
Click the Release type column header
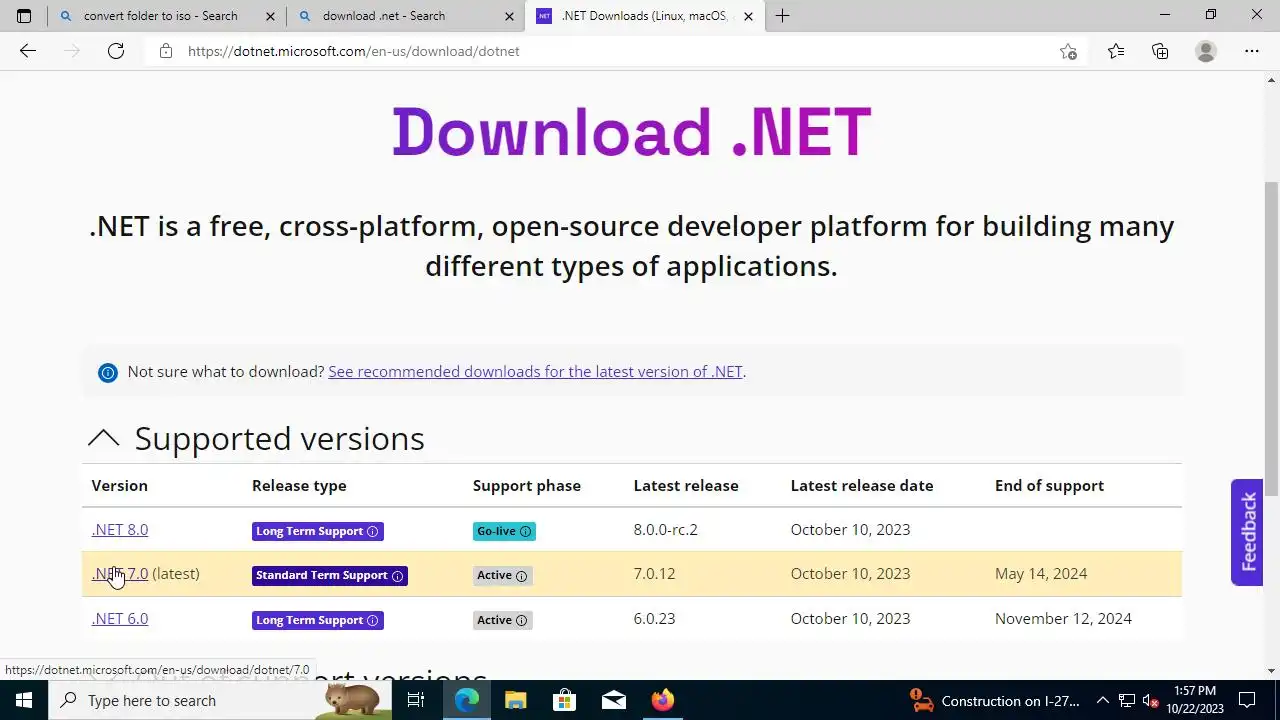pos(299,486)
